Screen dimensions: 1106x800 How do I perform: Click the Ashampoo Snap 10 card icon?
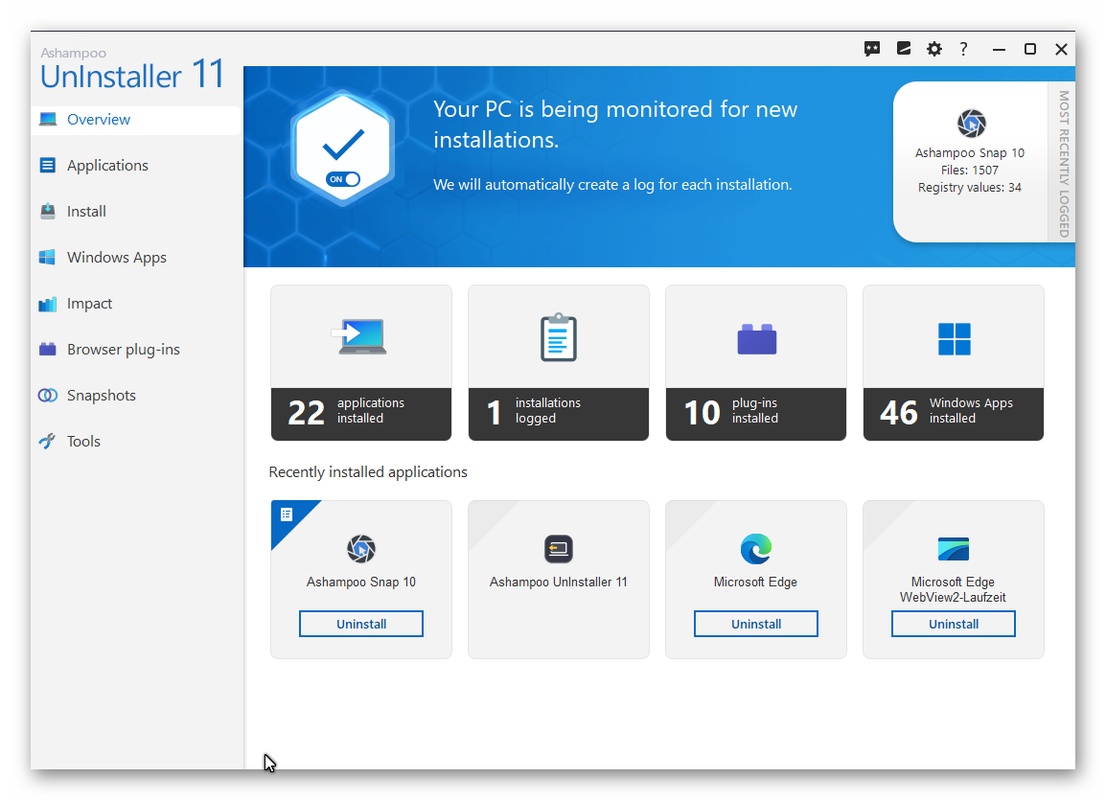(x=361, y=549)
